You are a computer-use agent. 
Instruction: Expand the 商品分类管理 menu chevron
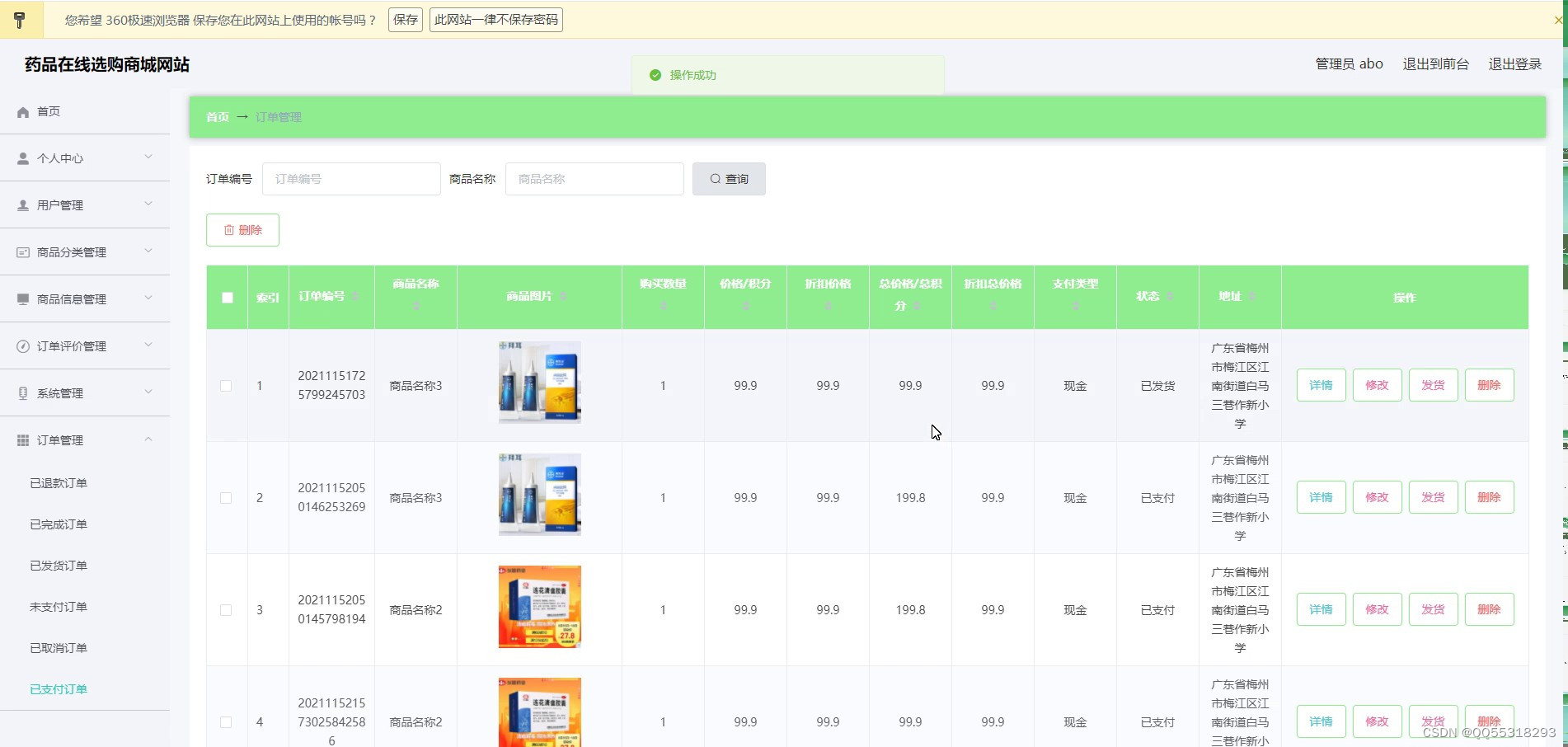[x=148, y=251]
